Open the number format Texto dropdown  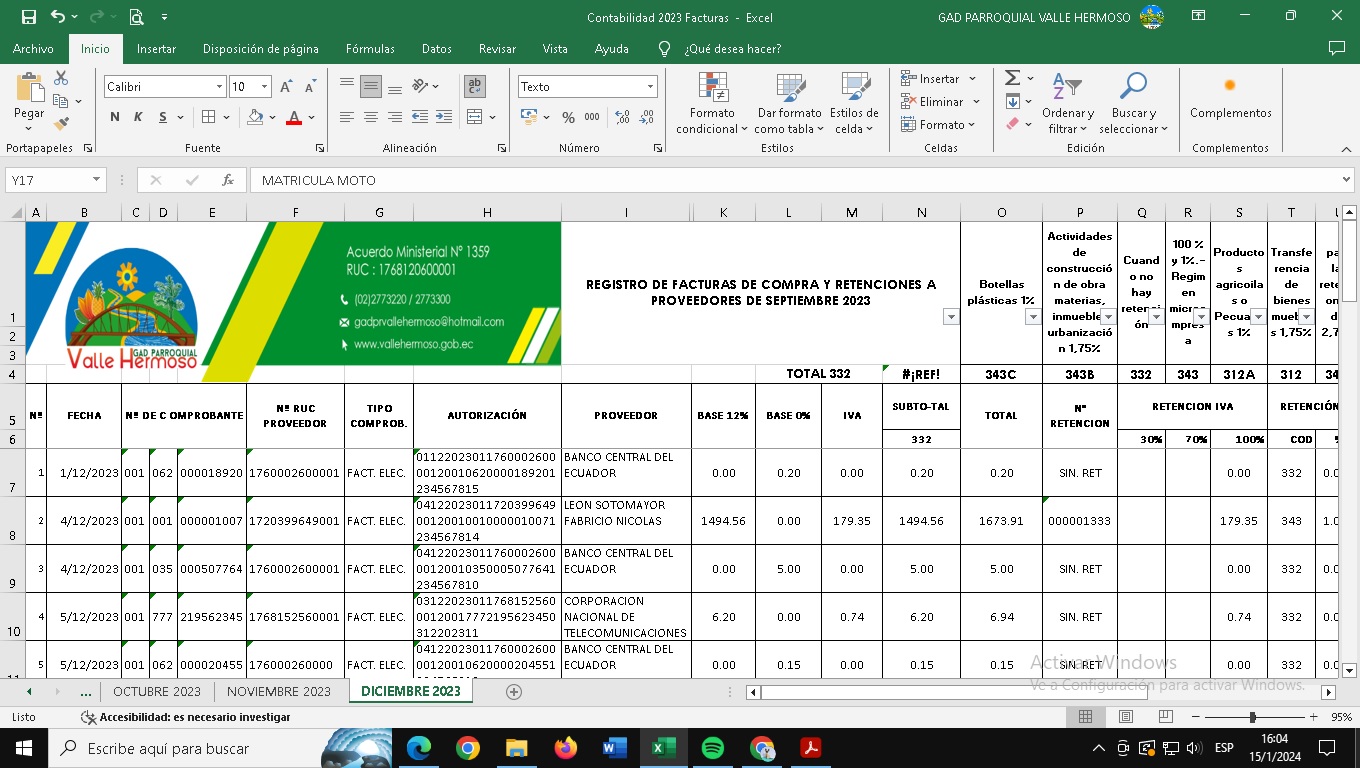pyautogui.click(x=650, y=87)
